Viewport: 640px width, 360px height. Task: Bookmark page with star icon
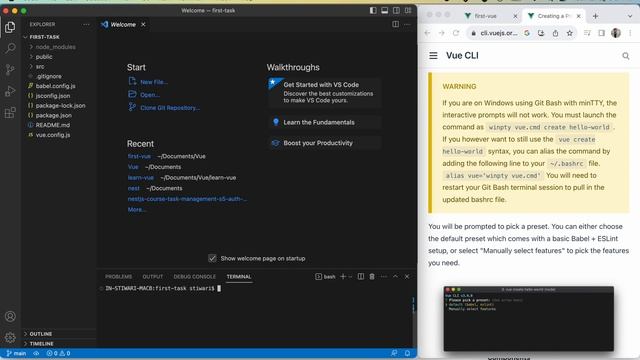(569, 33)
